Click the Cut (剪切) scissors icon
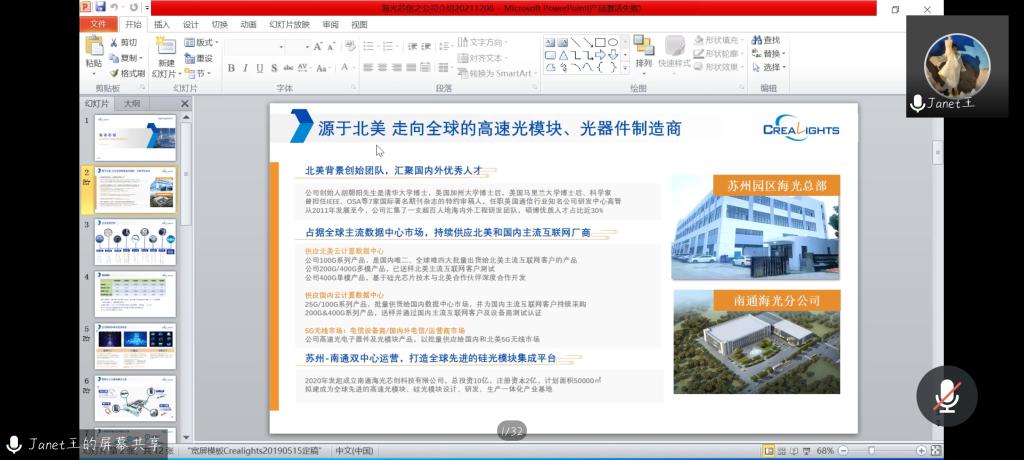 [x=114, y=42]
